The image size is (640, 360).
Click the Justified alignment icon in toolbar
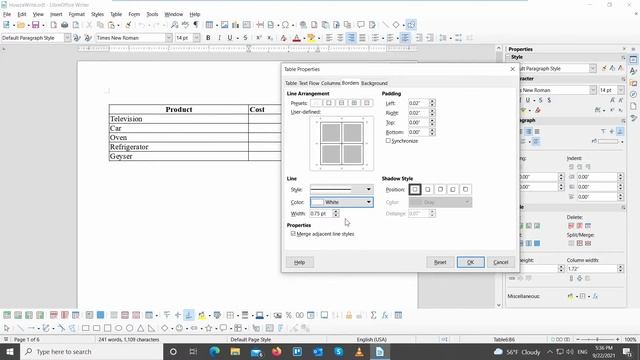(x=362, y=38)
